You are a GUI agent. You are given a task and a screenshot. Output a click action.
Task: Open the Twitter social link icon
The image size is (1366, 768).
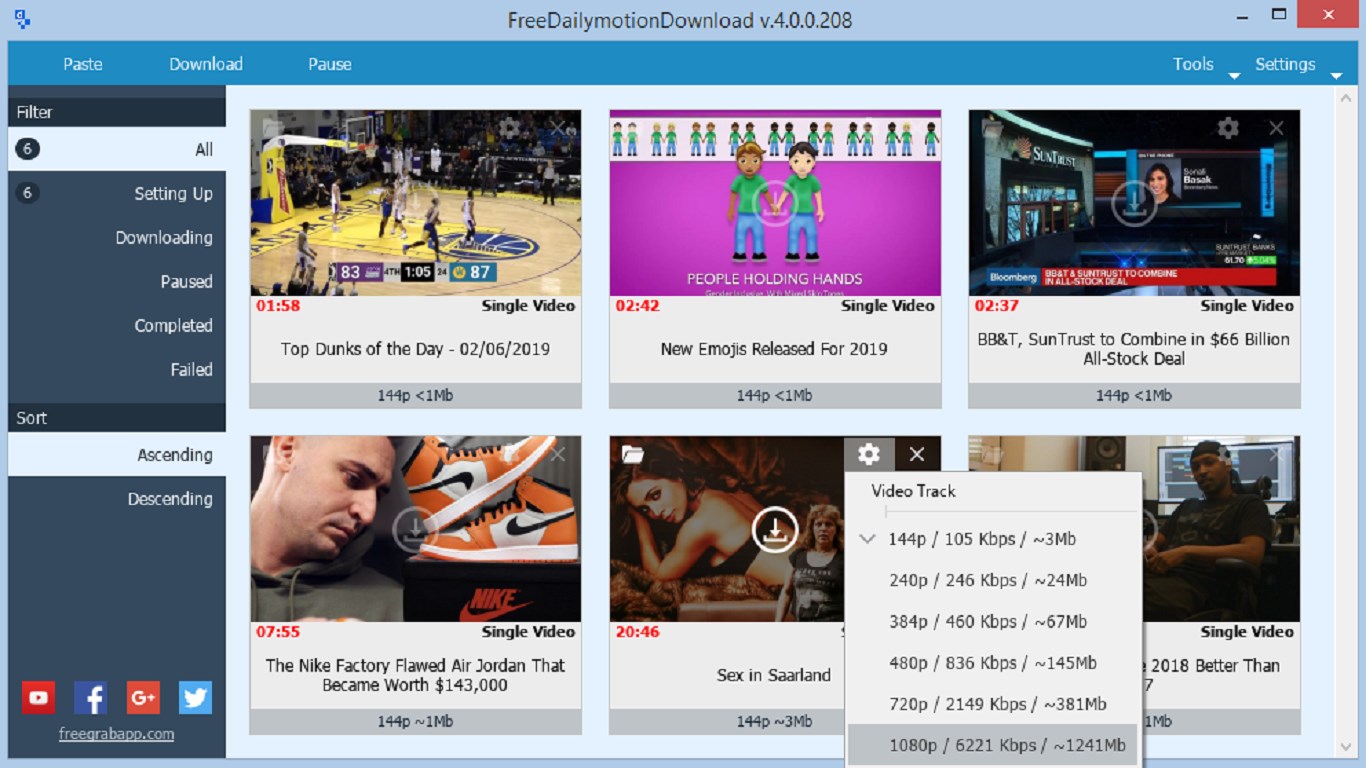click(195, 697)
